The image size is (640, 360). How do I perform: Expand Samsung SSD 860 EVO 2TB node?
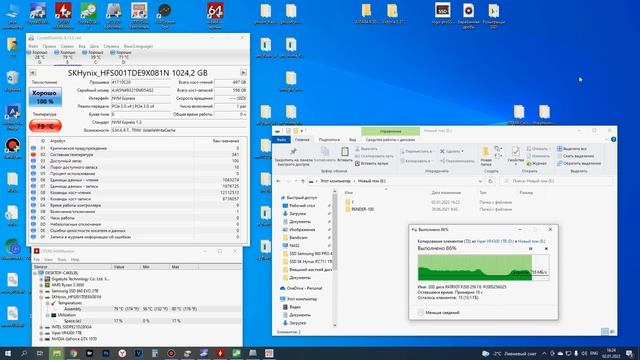tap(41, 291)
